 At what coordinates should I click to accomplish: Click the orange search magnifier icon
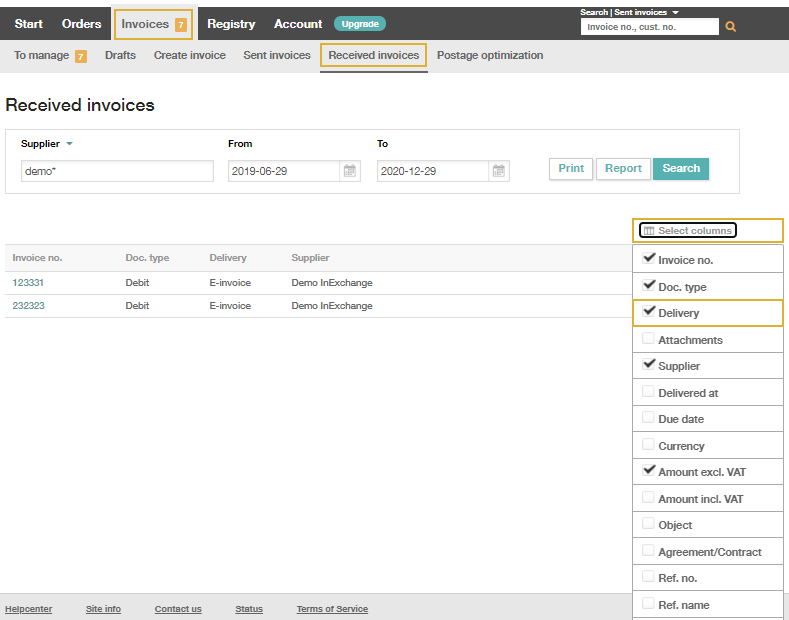pos(731,27)
